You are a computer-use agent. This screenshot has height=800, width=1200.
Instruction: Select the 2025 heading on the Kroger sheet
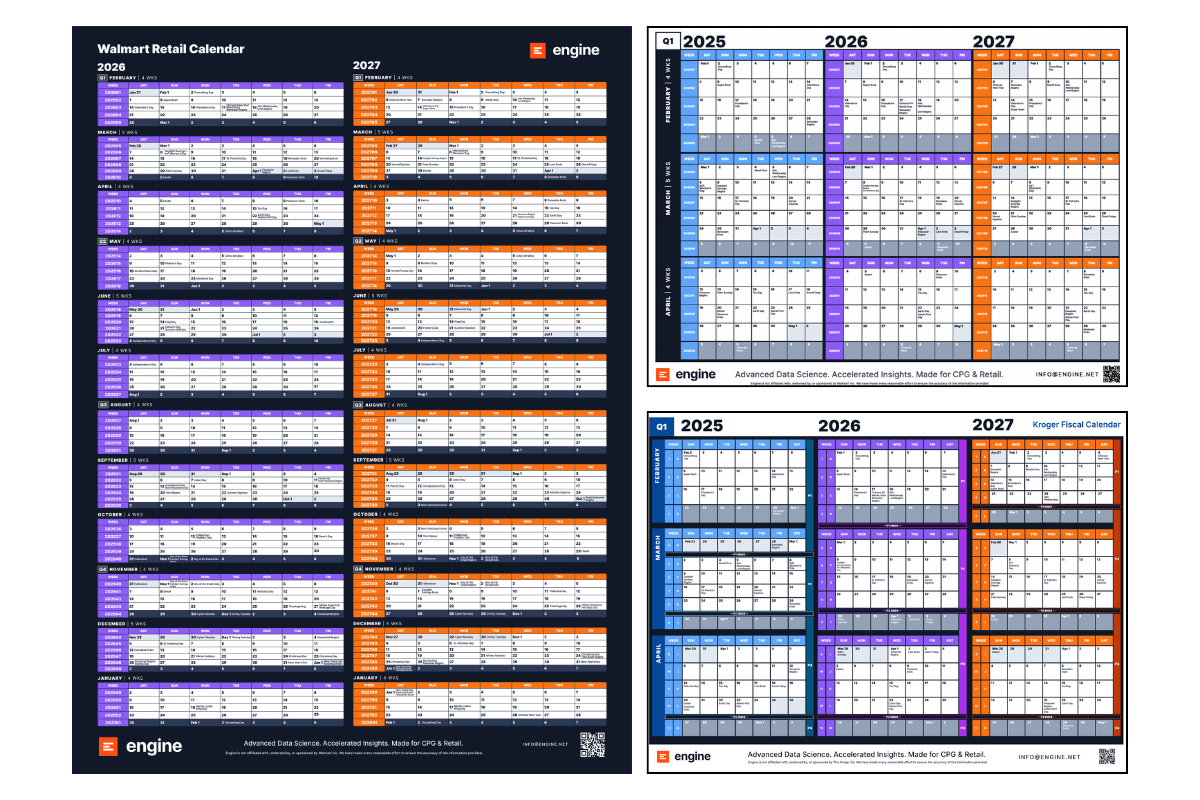click(x=701, y=426)
